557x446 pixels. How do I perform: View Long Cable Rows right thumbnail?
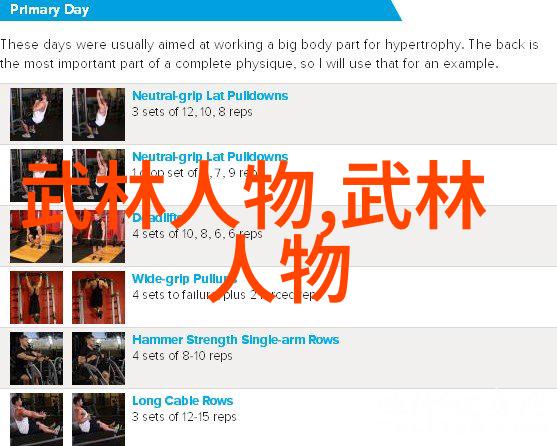pos(98,419)
